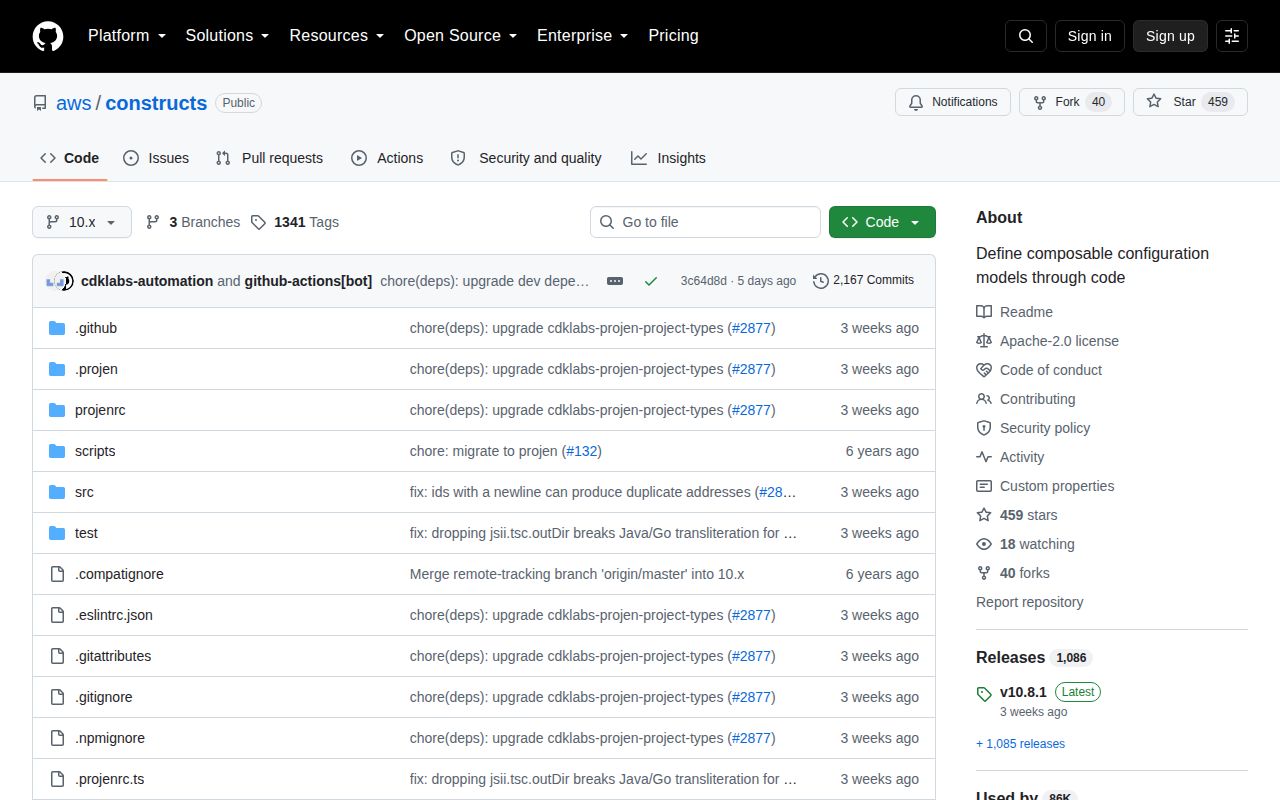Open the 2,167 Commits history
1280x800 pixels.
(864, 280)
